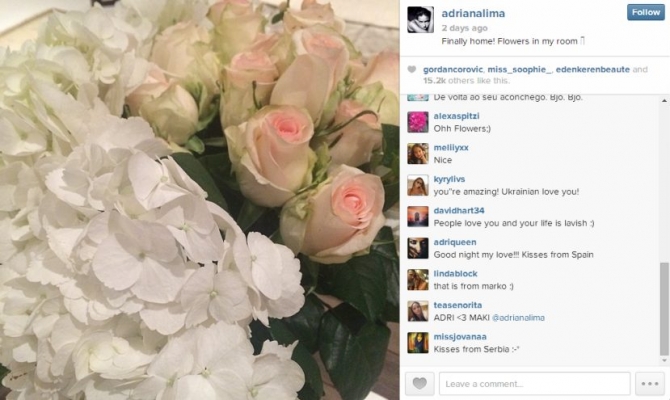Click the small heart icon beside the likes list

point(411,70)
